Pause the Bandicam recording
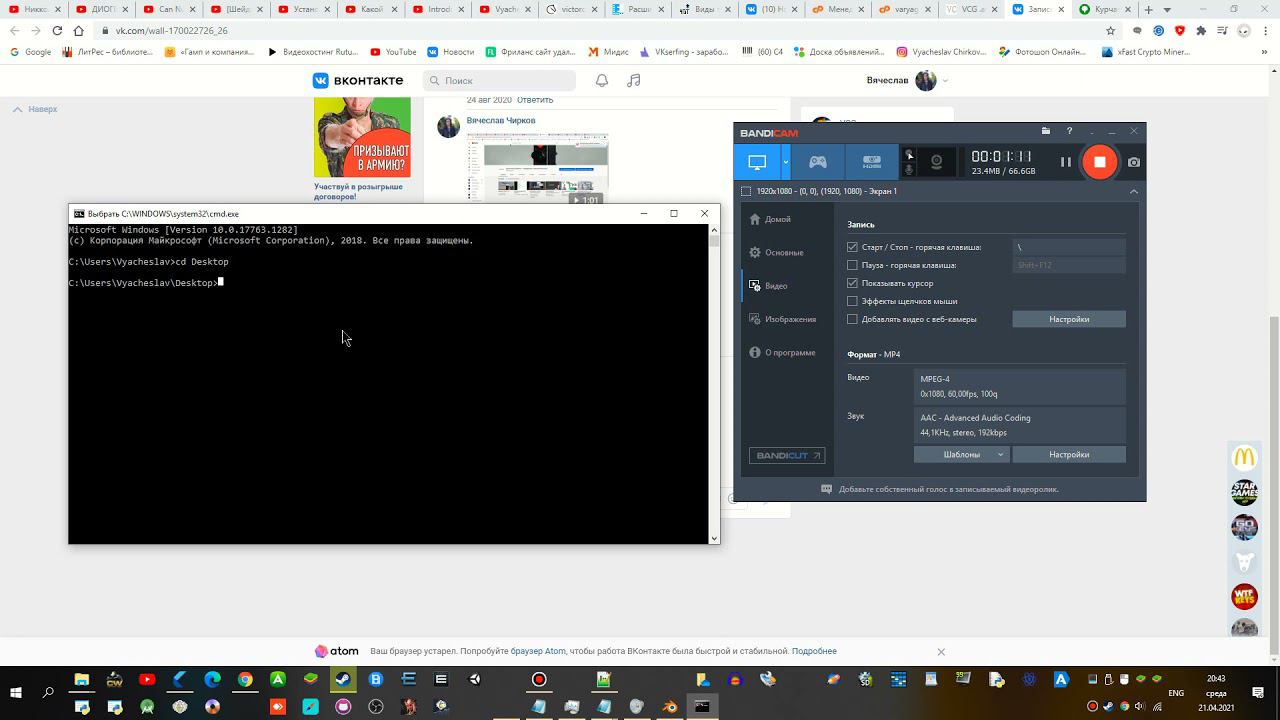The width and height of the screenshot is (1280, 720). coord(1065,162)
